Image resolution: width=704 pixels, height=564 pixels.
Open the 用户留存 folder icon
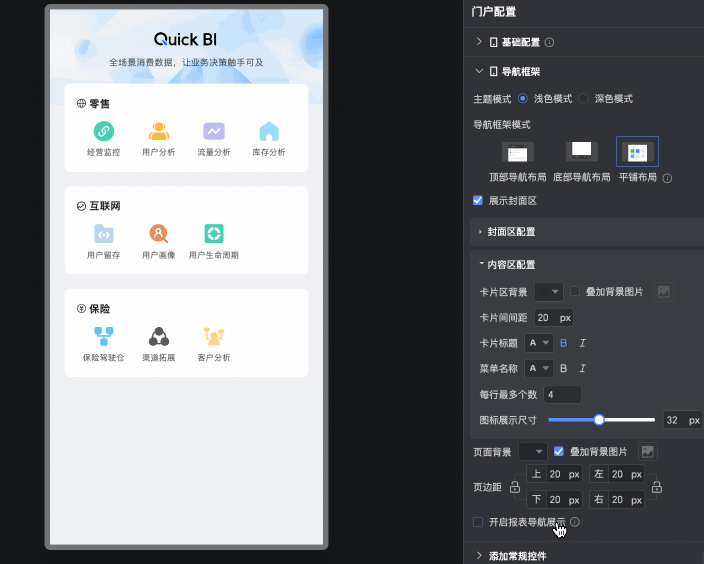[x=104, y=234]
